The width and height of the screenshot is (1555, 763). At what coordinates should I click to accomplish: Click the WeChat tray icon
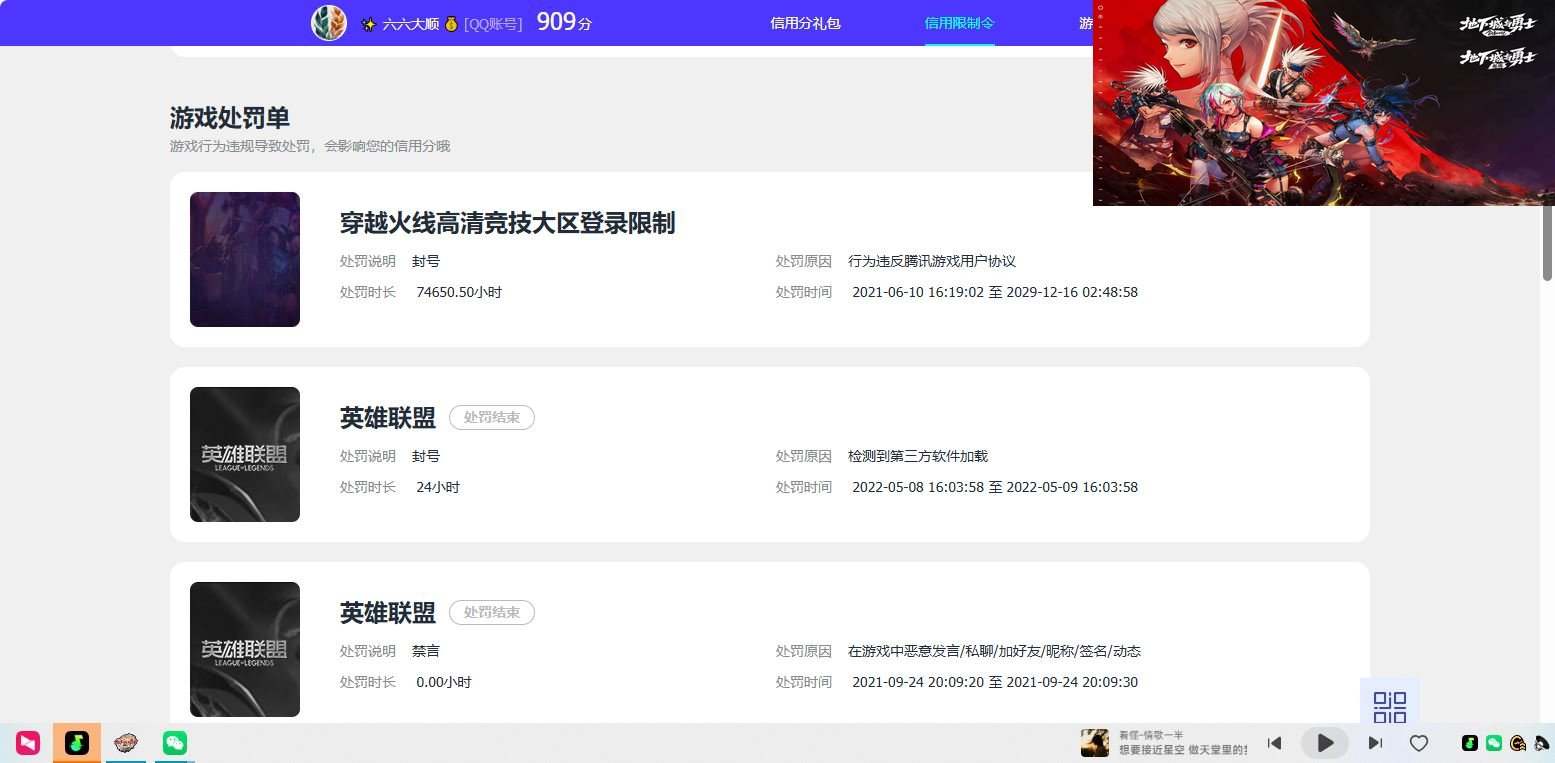pyautogui.click(x=1494, y=743)
